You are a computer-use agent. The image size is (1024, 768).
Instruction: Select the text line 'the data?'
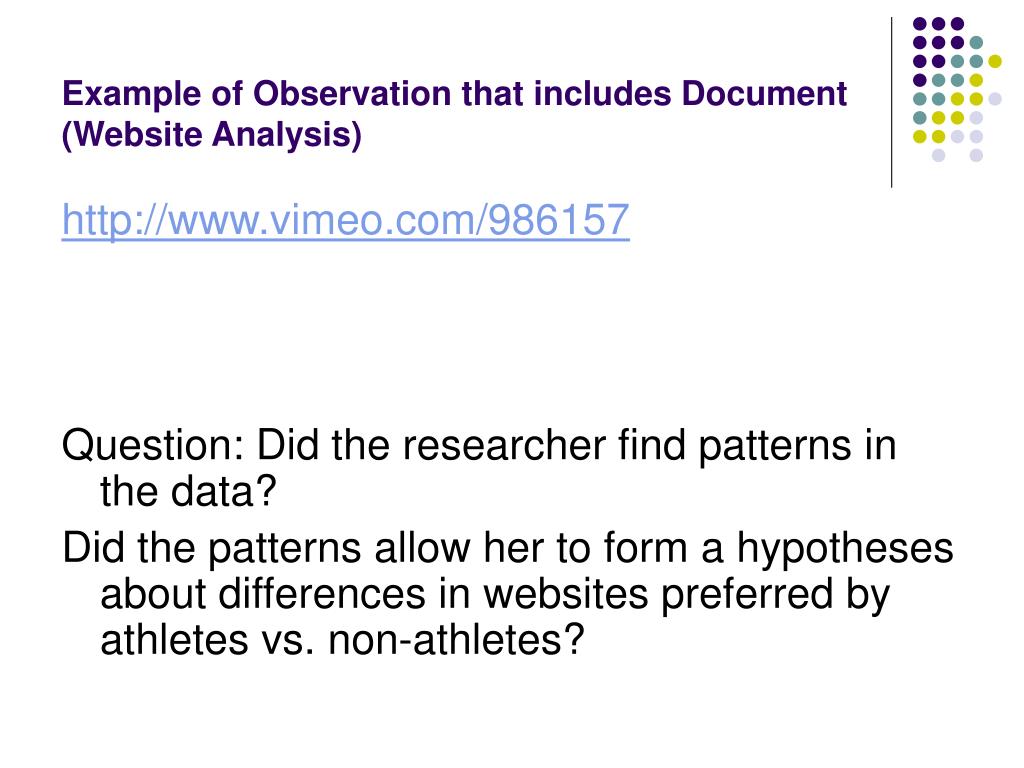tap(188, 491)
